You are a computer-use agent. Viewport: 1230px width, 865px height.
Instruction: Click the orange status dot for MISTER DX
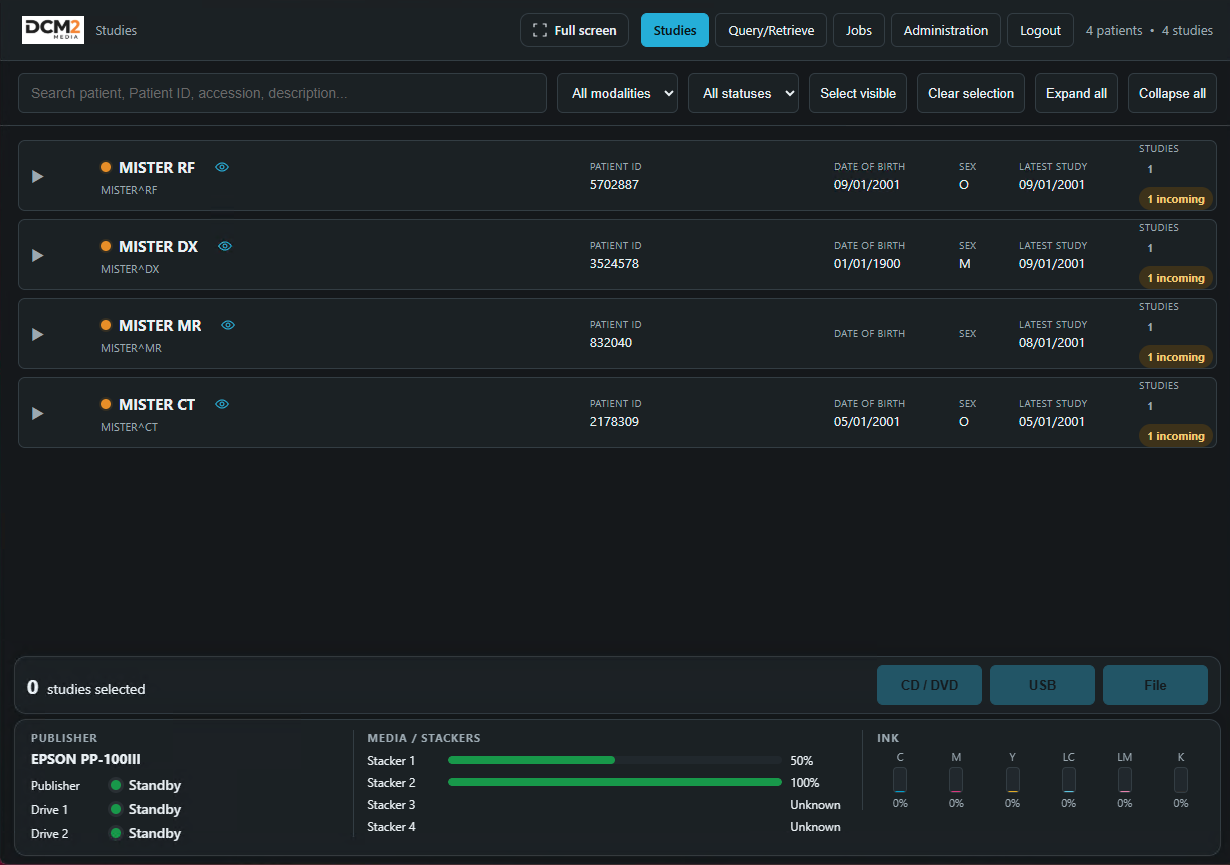(x=106, y=246)
